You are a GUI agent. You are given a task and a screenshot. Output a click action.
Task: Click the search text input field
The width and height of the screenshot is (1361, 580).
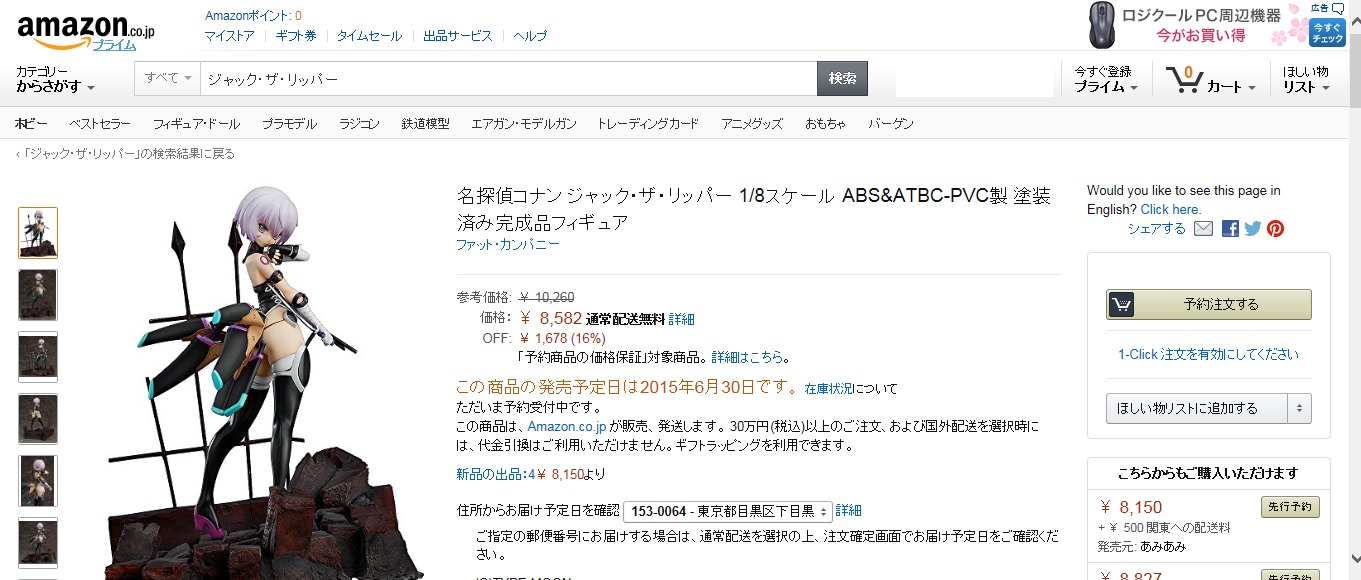click(508, 78)
